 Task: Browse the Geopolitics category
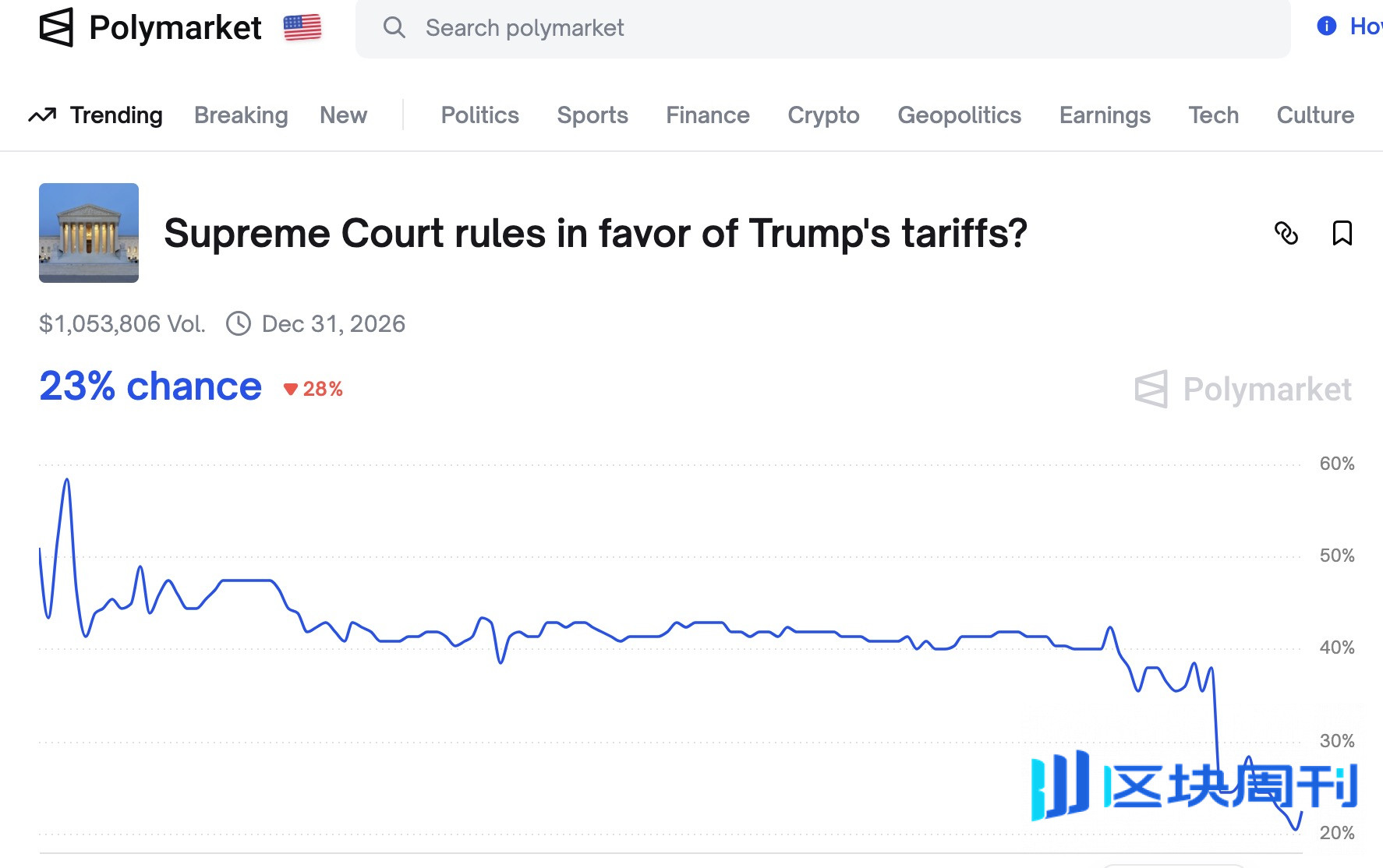[x=959, y=115]
